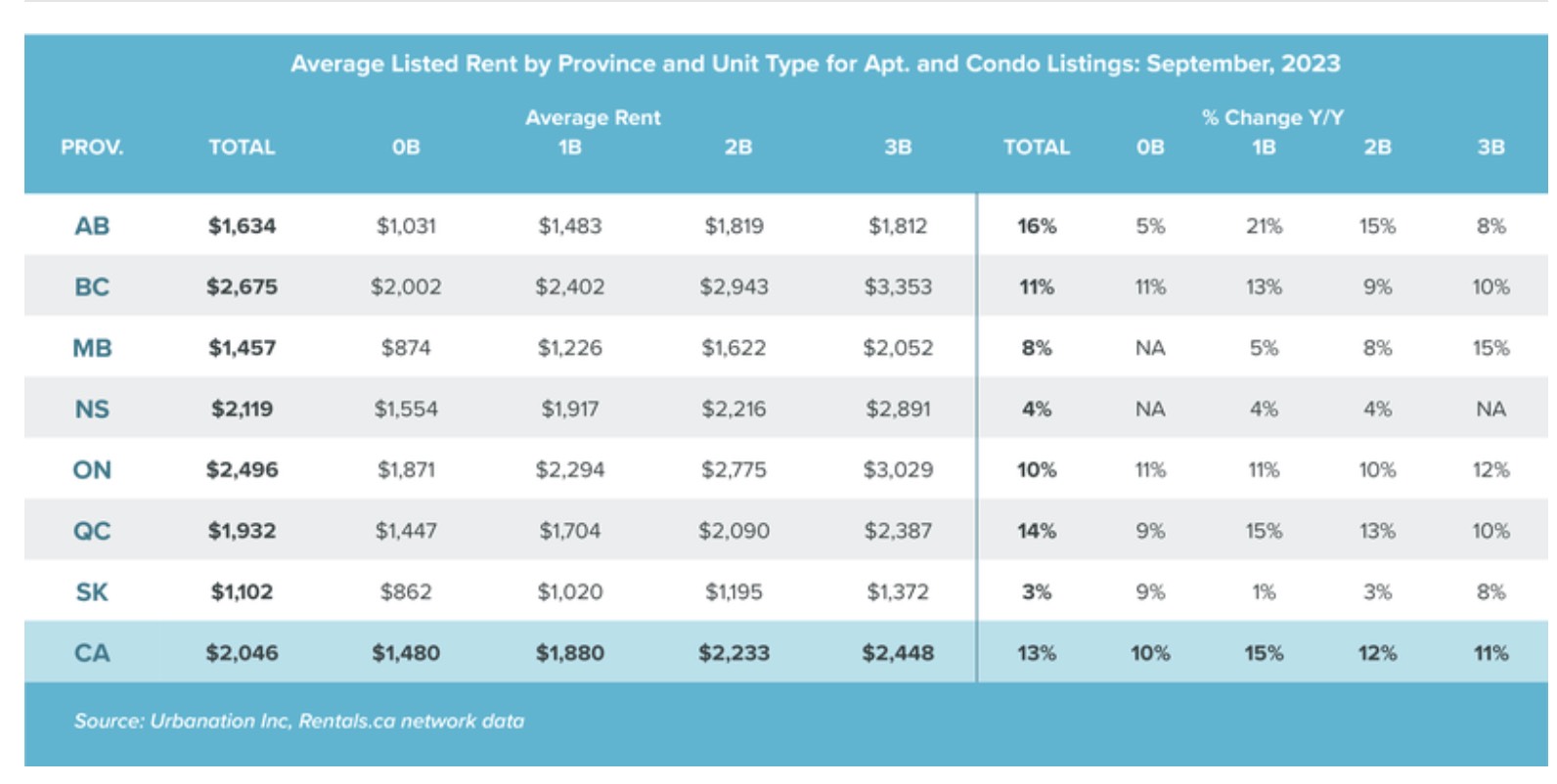
Task: Pick the SK province row label
Action: pos(92,592)
